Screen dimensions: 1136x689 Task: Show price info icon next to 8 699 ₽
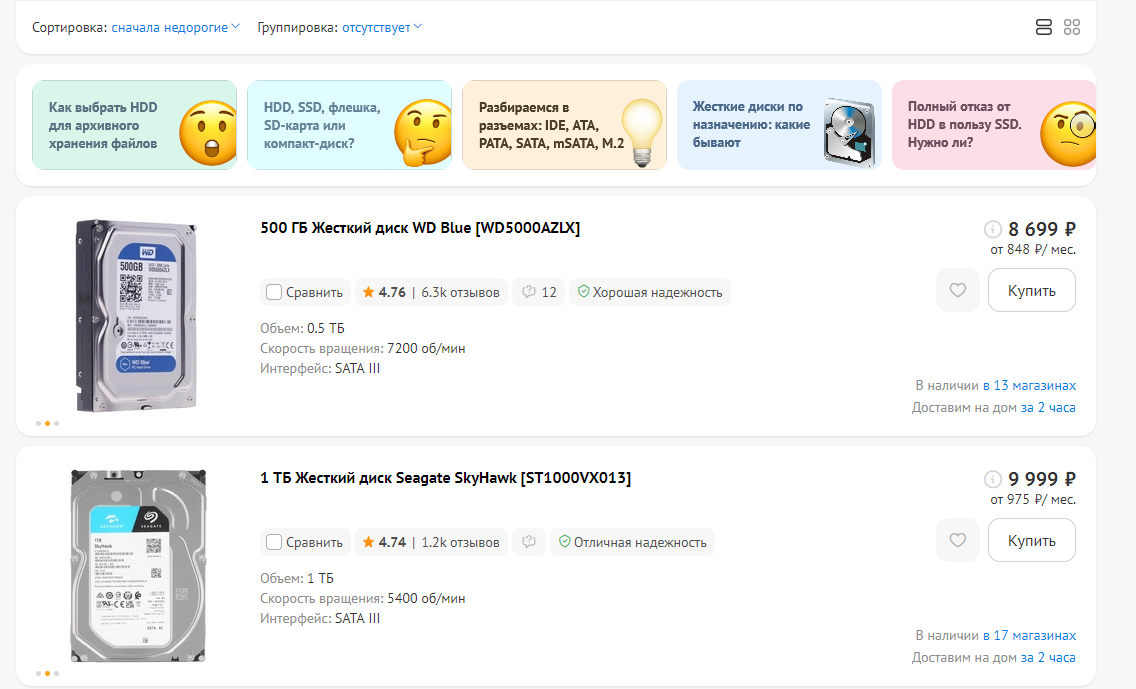coord(993,229)
